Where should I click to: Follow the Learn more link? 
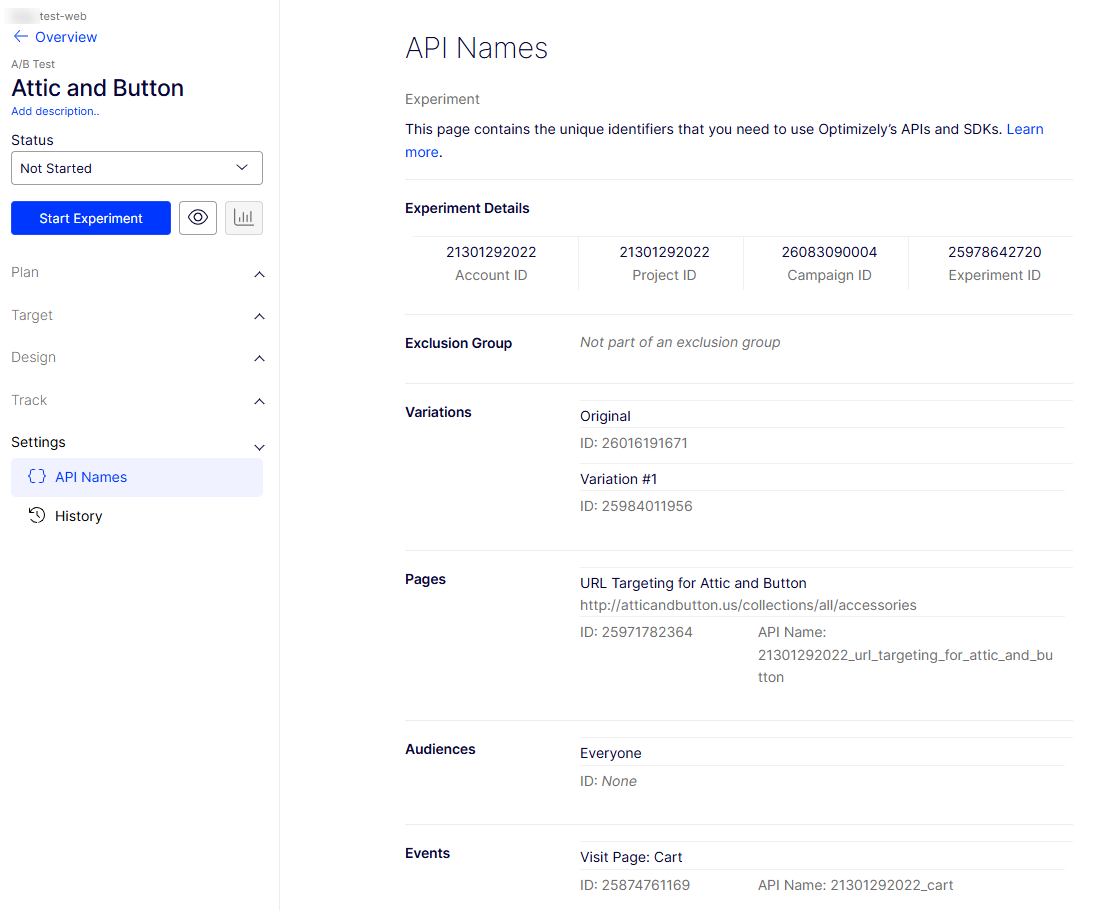coord(1024,130)
